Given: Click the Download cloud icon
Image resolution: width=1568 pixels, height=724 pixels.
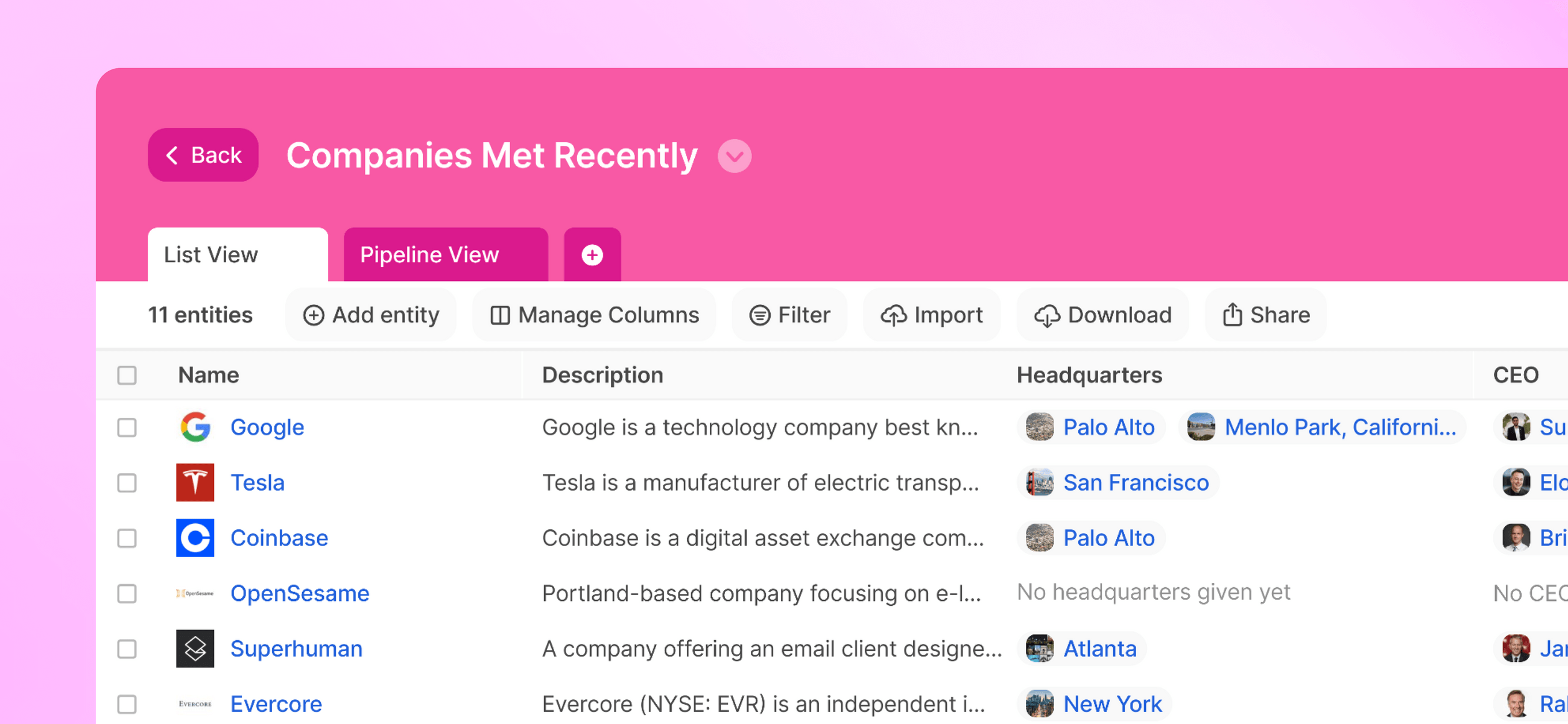Looking at the screenshot, I should point(1047,315).
